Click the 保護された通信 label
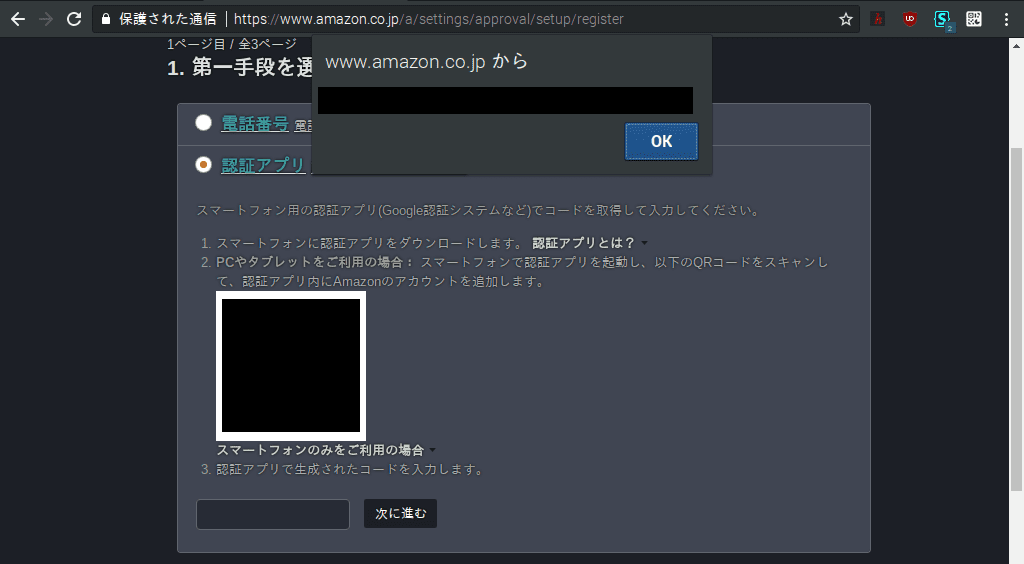This screenshot has width=1024, height=564. 168,19
